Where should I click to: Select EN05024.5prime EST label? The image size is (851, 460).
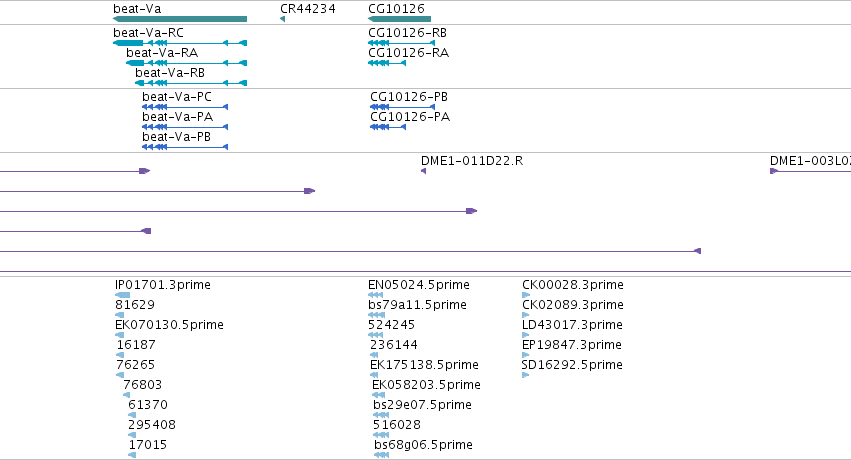point(419,285)
